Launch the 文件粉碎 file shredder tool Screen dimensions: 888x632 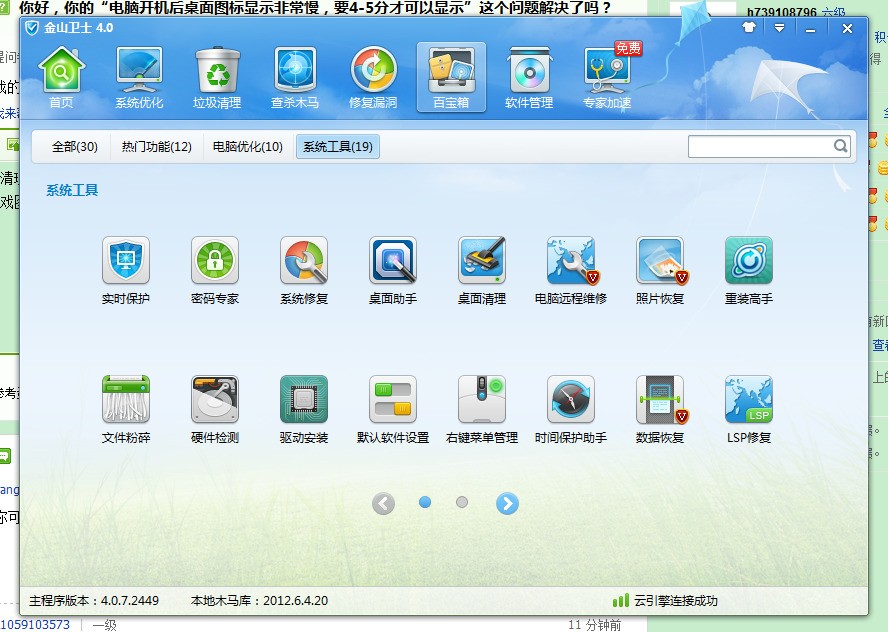(x=125, y=400)
